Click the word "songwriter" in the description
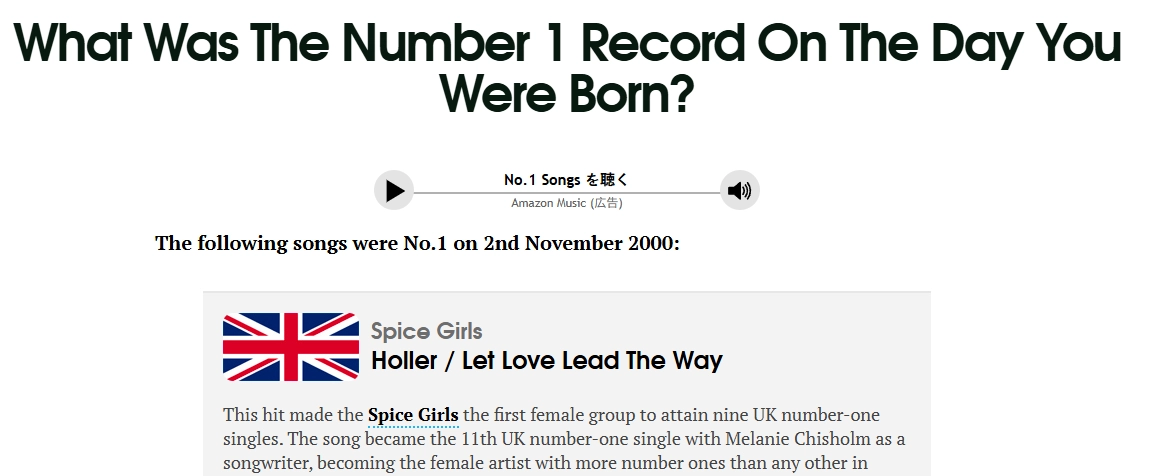Image resolution: width=1159 pixels, height=476 pixels. tap(267, 463)
